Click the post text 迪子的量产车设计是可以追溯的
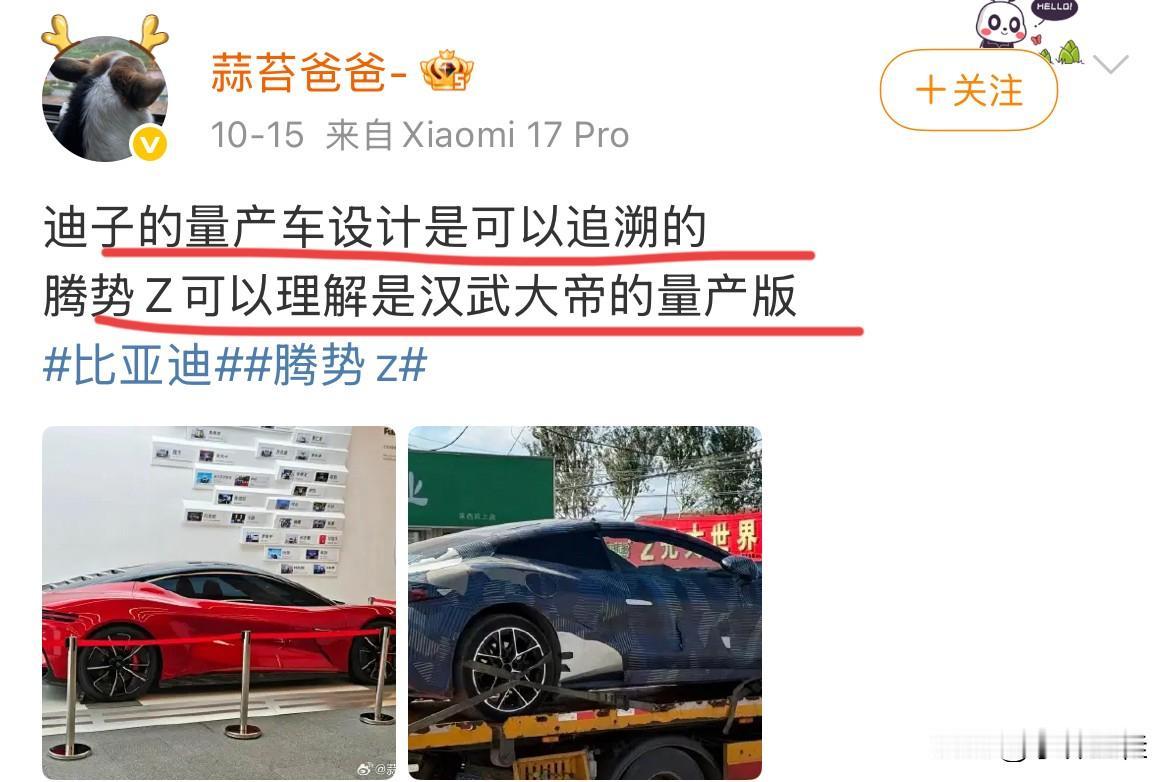Screen dimensions: 1170x782 coord(375,228)
